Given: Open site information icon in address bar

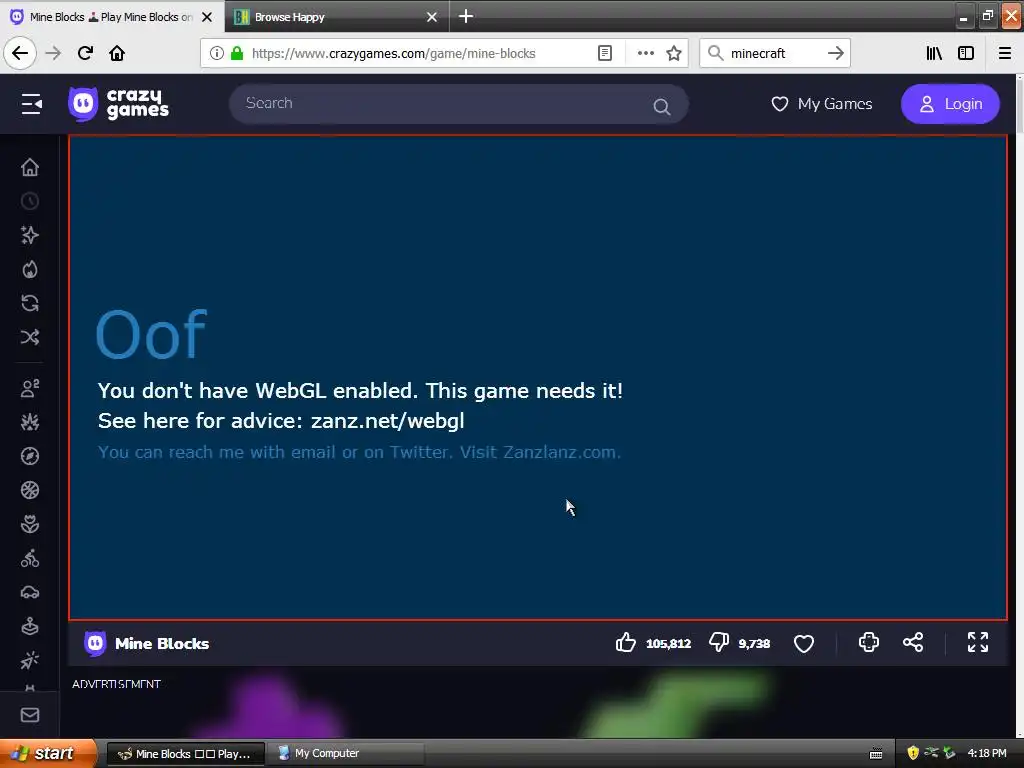Looking at the screenshot, I should click(x=217, y=53).
